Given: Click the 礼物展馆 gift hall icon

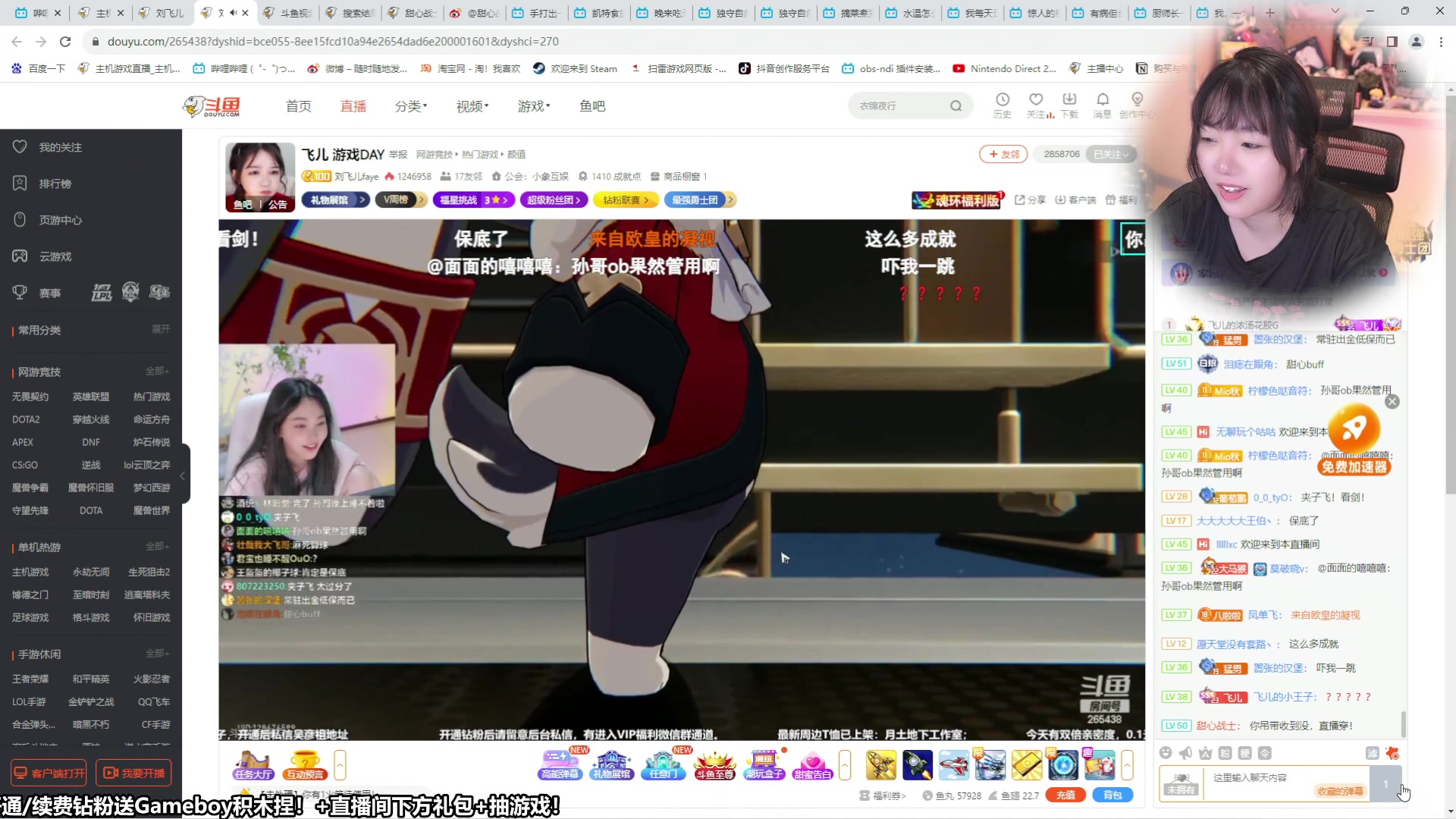Looking at the screenshot, I should pos(611,764).
